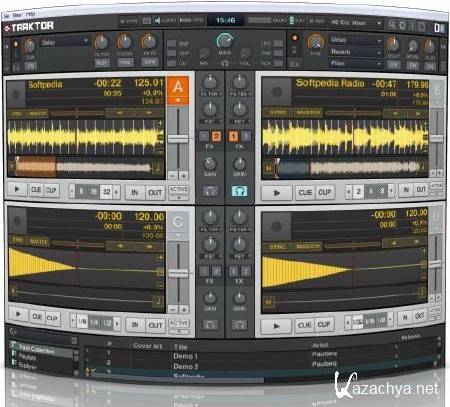The image size is (450, 407).
Task: Click the right FX unit dry/wet knob
Action: tap(315, 42)
